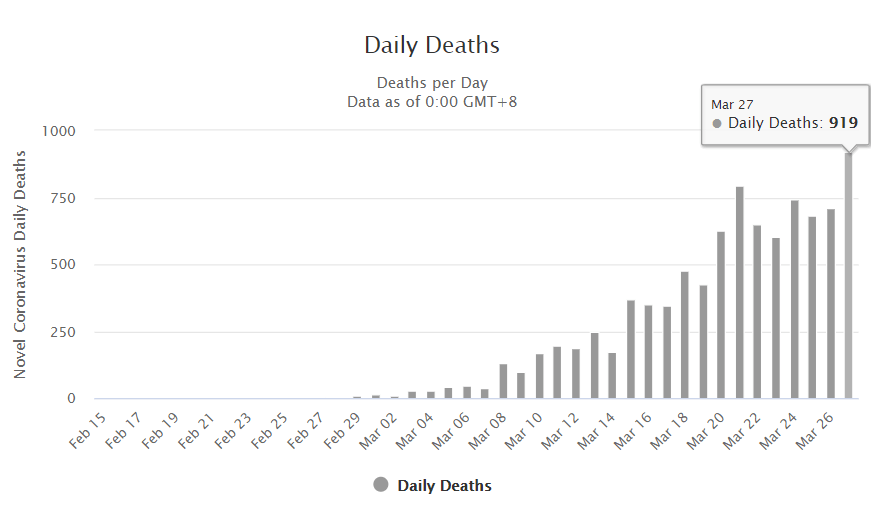Select the Mar 24 bar
The height and width of the screenshot is (523, 893).
[x=794, y=299]
